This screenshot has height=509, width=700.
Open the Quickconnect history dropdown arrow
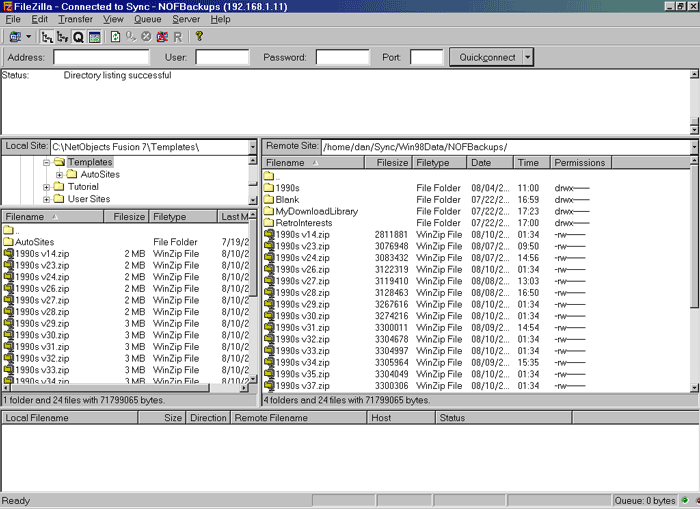528,57
